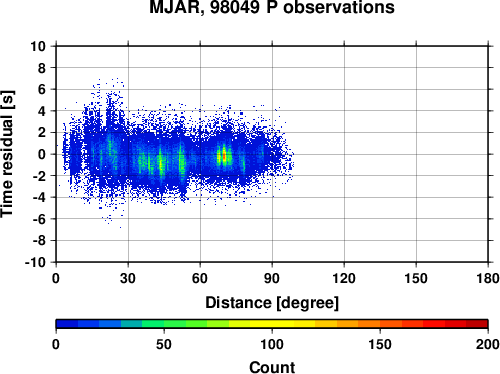The height and width of the screenshot is (374, 500).
Task: Select the dark blue colorbar segment at 0
Action: (67, 324)
